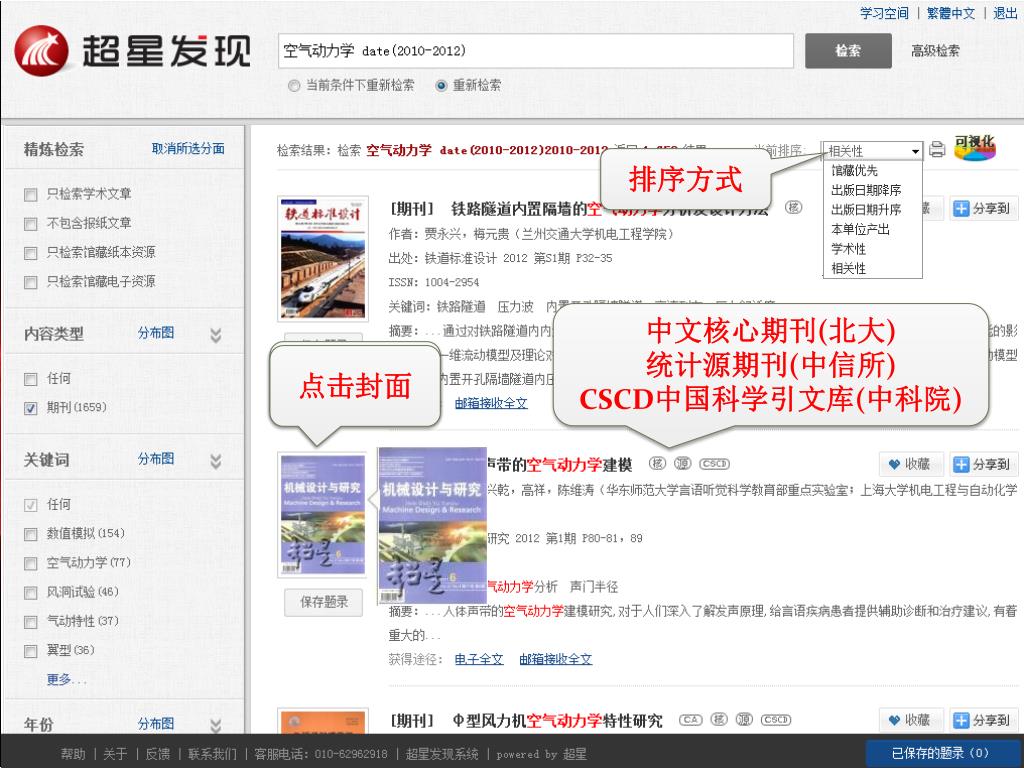Screen dimensions: 1024x768
Task: Click 收藏 for the 声带 result
Action: pos(910,464)
